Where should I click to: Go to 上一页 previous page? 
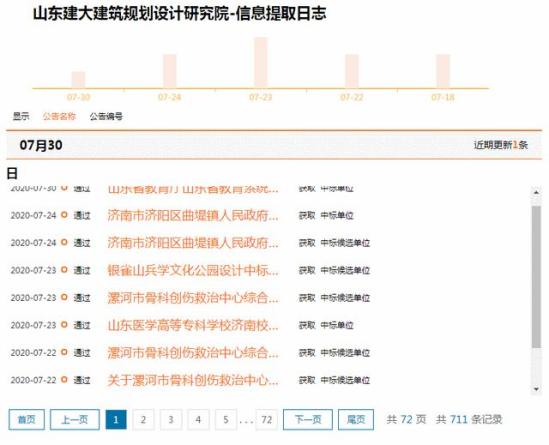tap(75, 419)
